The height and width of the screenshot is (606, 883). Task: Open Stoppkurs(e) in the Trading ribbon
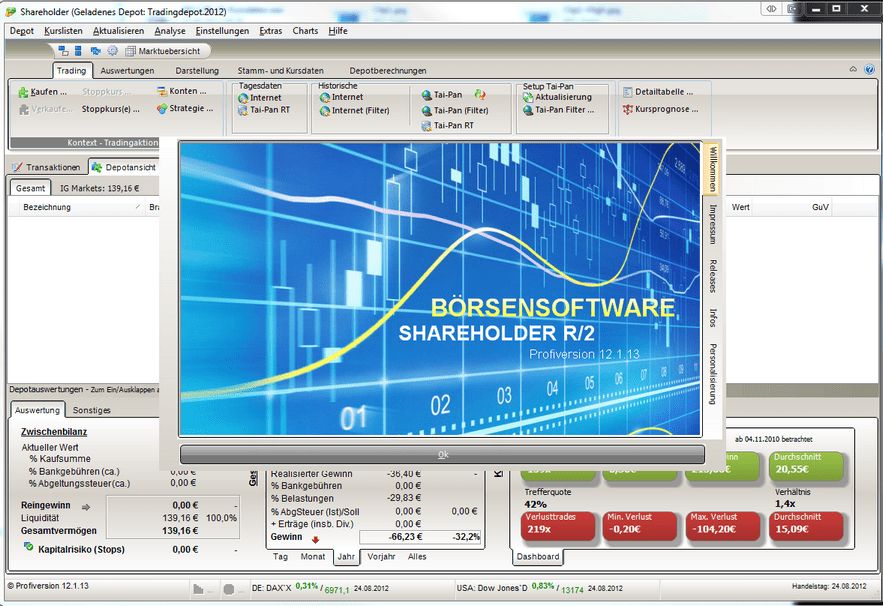pos(110,109)
